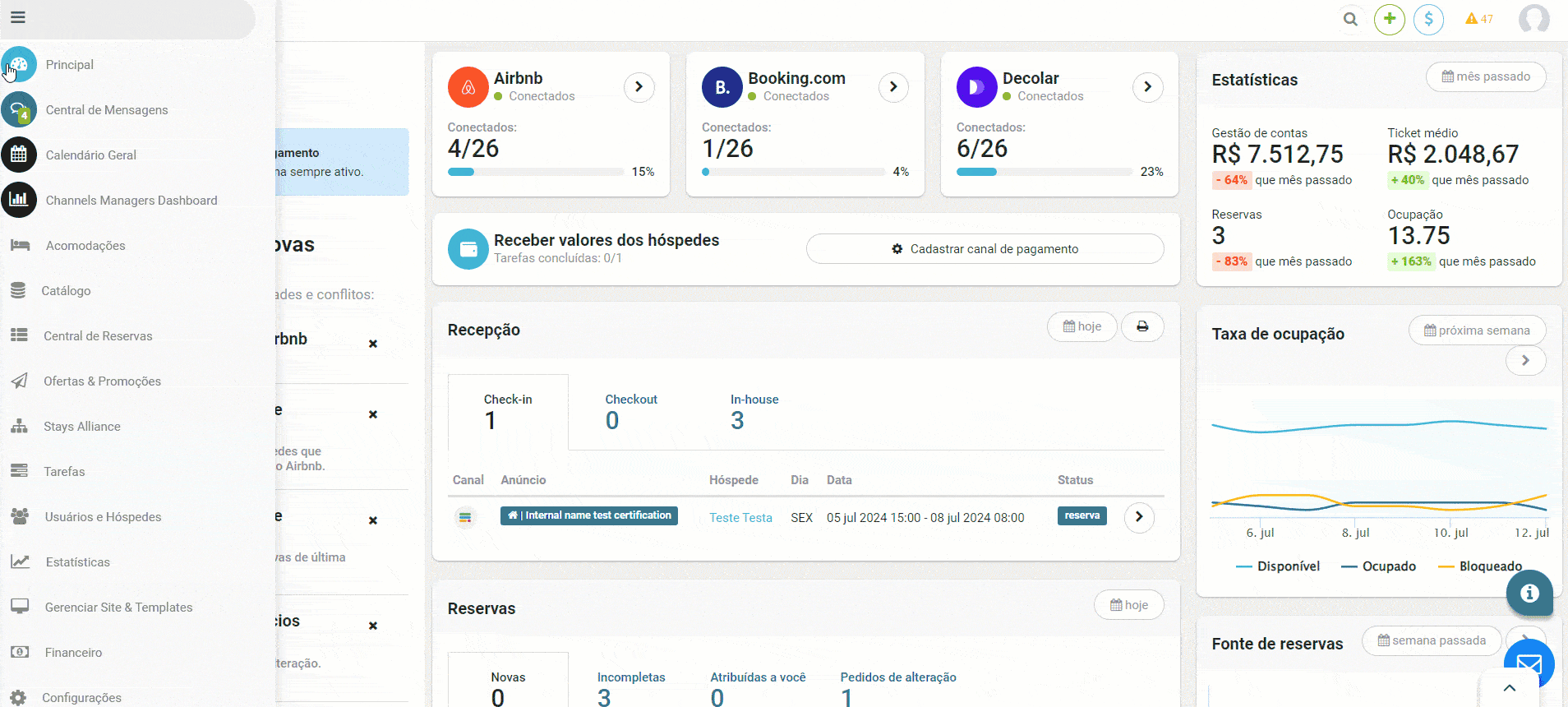
Task: Click Cadastrar canal de pagamento button
Action: (985, 249)
